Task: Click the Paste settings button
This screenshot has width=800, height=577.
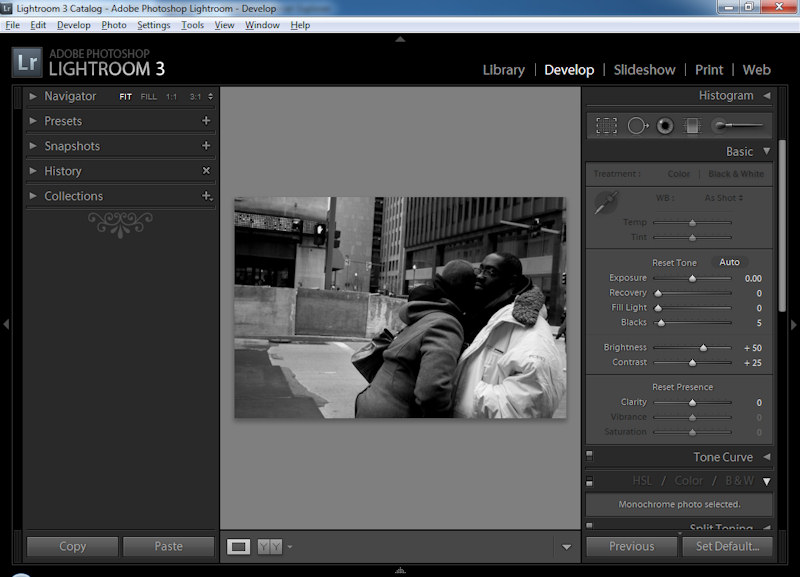Action: [168, 546]
